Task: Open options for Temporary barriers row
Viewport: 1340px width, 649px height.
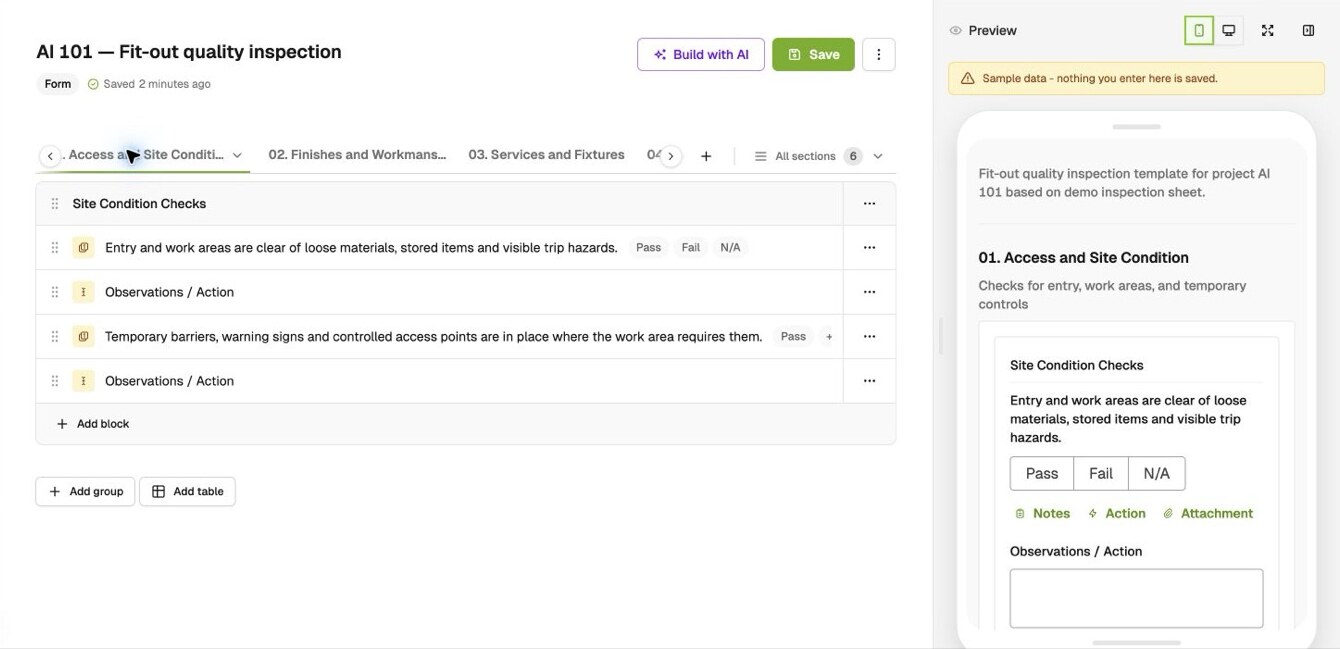Action: pyautogui.click(x=869, y=337)
